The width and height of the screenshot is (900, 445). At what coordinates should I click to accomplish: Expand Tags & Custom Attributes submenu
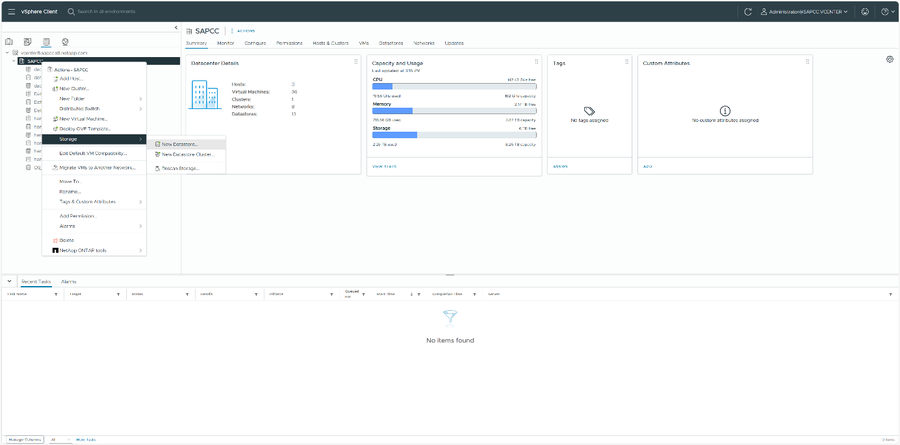(x=94, y=202)
